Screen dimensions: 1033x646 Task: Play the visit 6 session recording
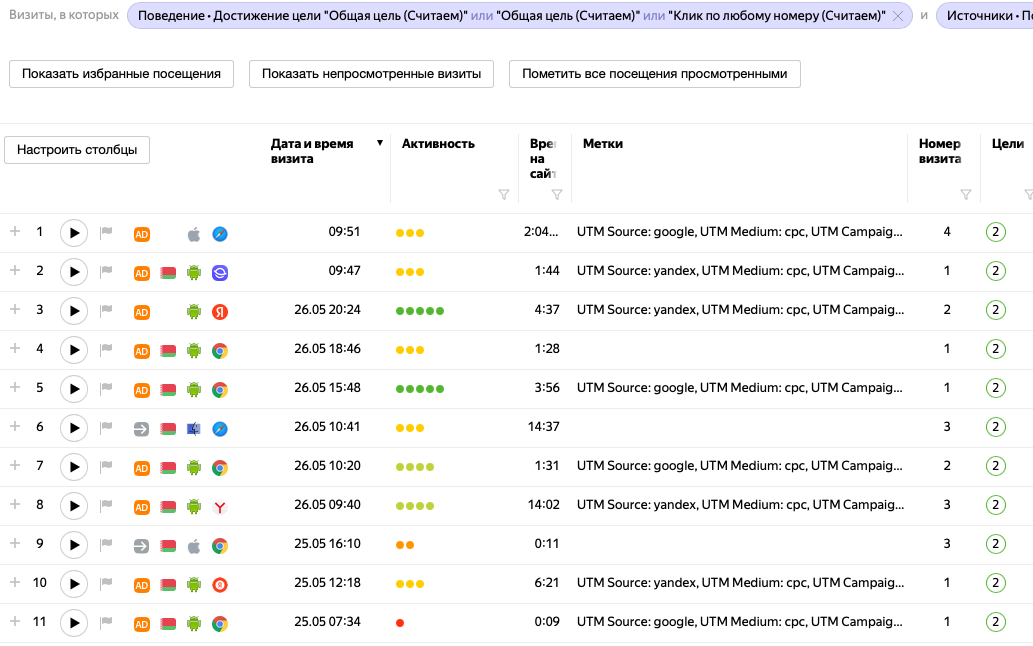(74, 428)
